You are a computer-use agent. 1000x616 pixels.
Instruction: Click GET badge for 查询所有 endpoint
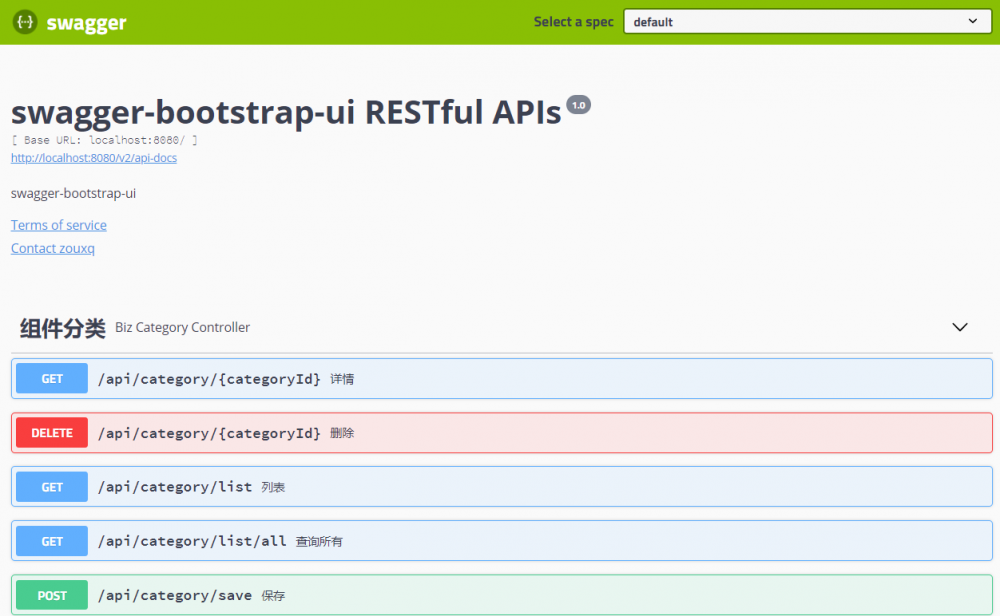point(52,541)
